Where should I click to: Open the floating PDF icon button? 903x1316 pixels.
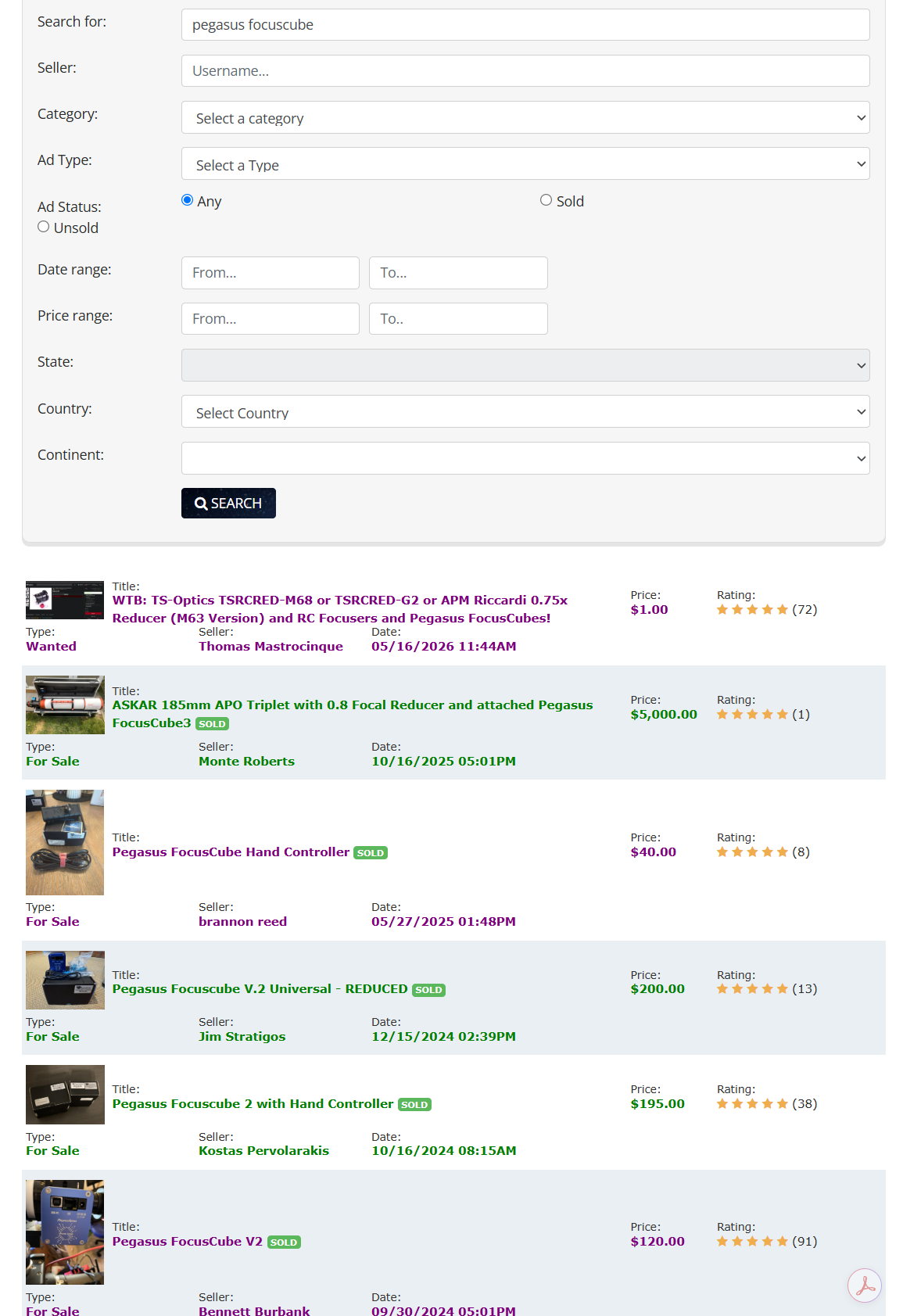click(x=865, y=1285)
